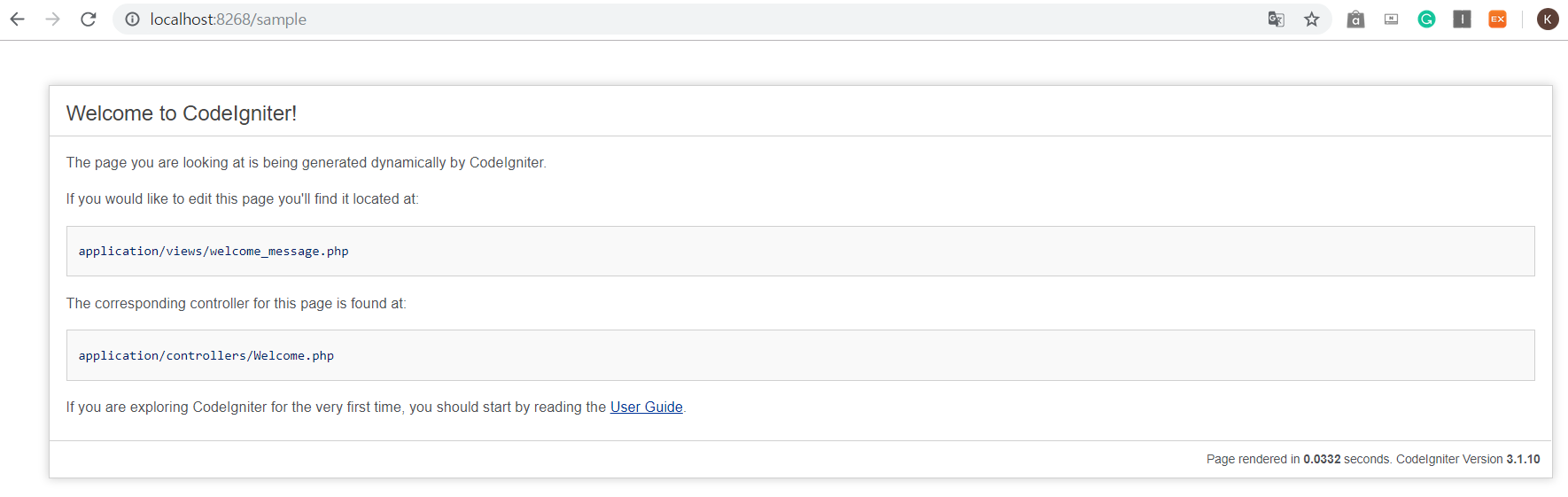This screenshot has width=1568, height=497.
Task: Open the small gray screen extension icon
Action: (1391, 19)
